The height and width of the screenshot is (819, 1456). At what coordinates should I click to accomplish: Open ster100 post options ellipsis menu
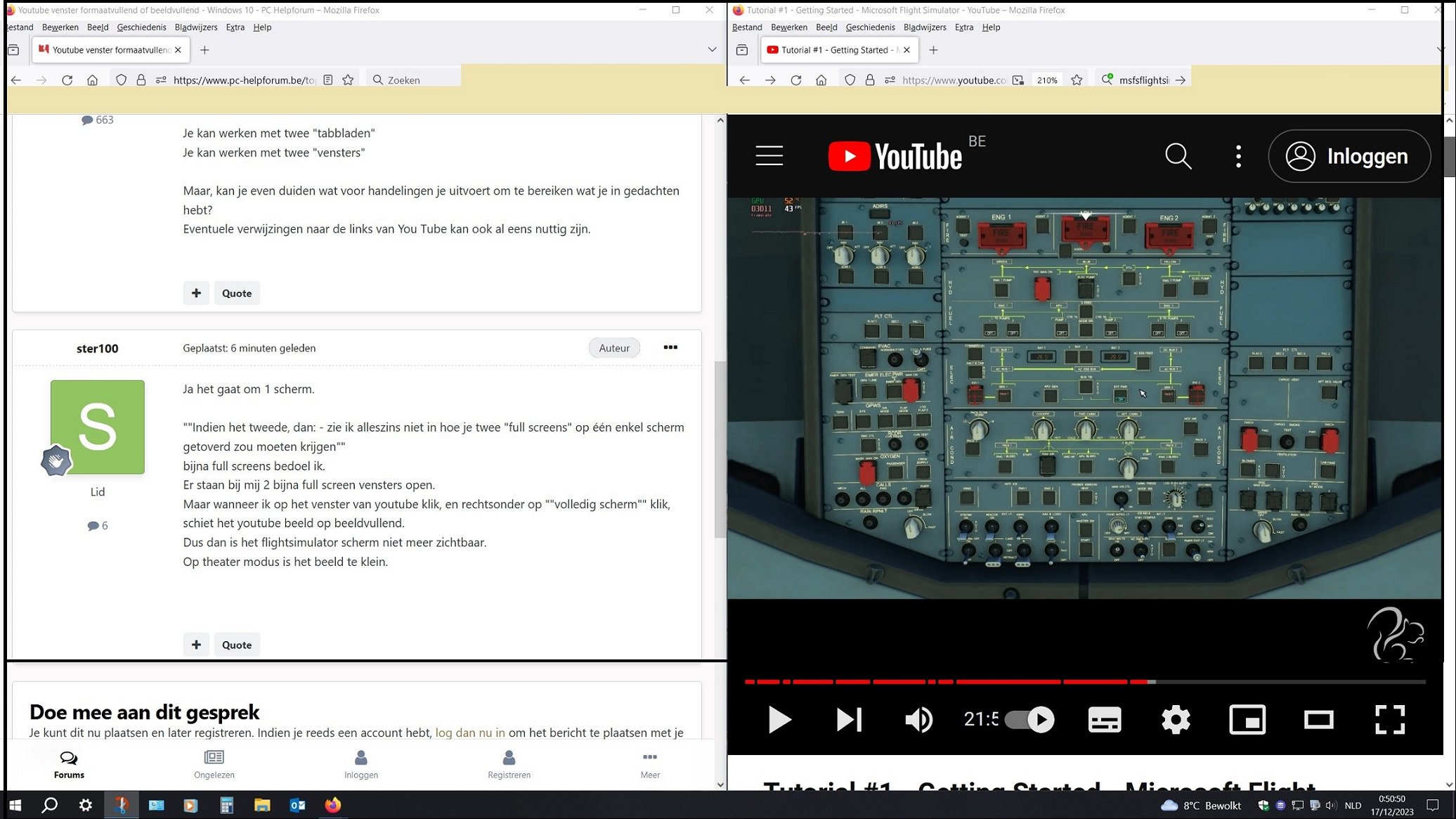tap(670, 347)
